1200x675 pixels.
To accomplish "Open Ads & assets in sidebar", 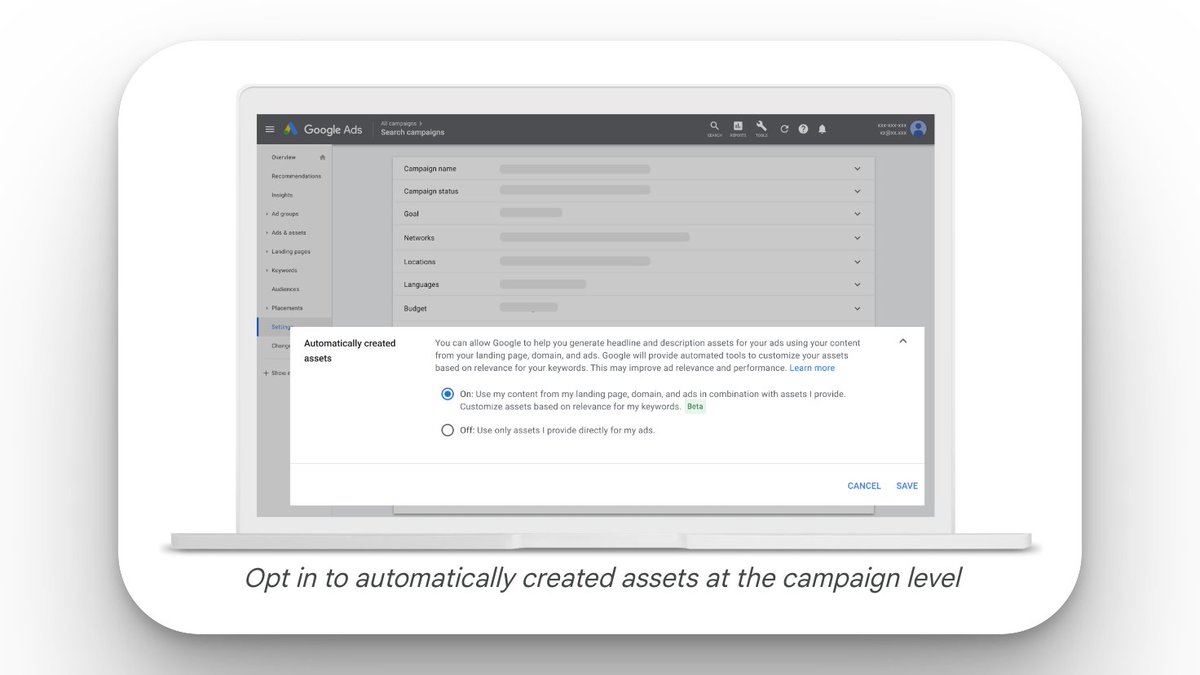I will pyautogui.click(x=288, y=233).
